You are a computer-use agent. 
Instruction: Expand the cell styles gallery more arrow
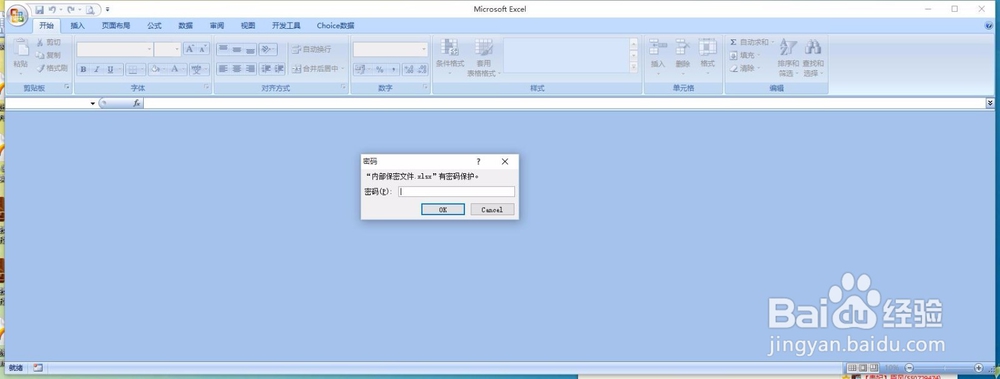click(633, 67)
